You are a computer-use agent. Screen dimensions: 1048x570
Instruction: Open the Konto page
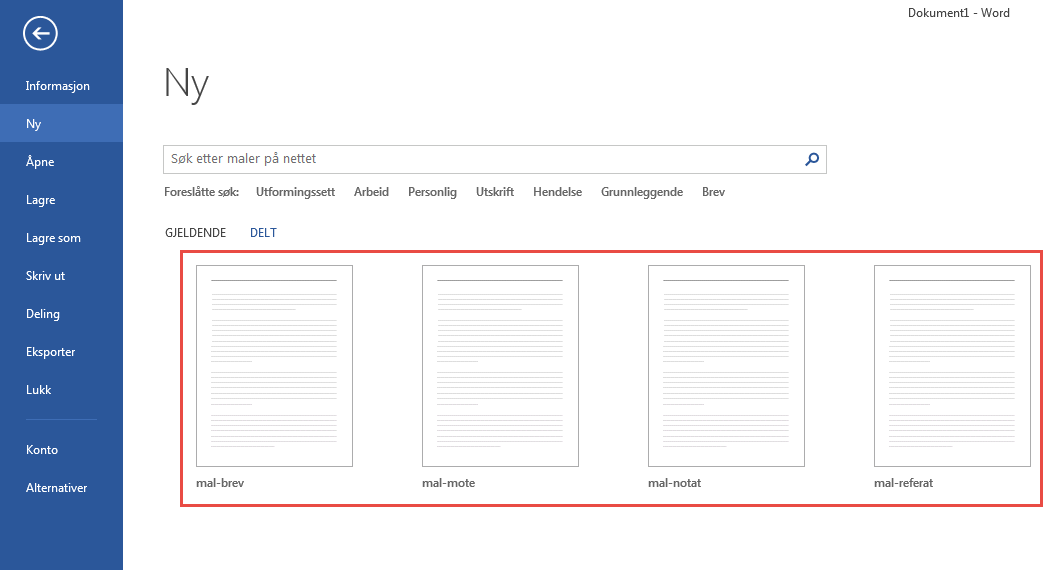pyautogui.click(x=61, y=450)
